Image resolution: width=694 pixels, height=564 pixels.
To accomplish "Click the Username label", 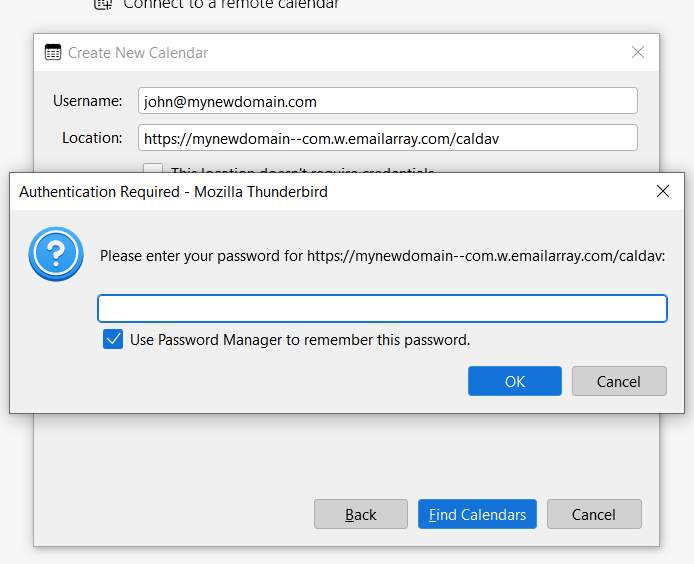I will [87, 101].
